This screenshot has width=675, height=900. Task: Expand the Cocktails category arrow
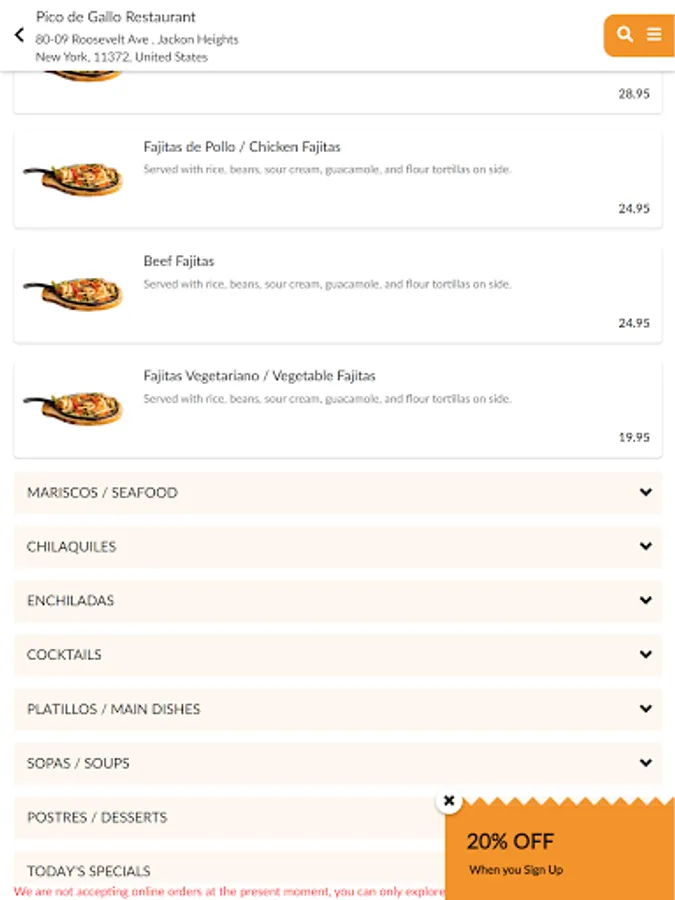coord(646,655)
